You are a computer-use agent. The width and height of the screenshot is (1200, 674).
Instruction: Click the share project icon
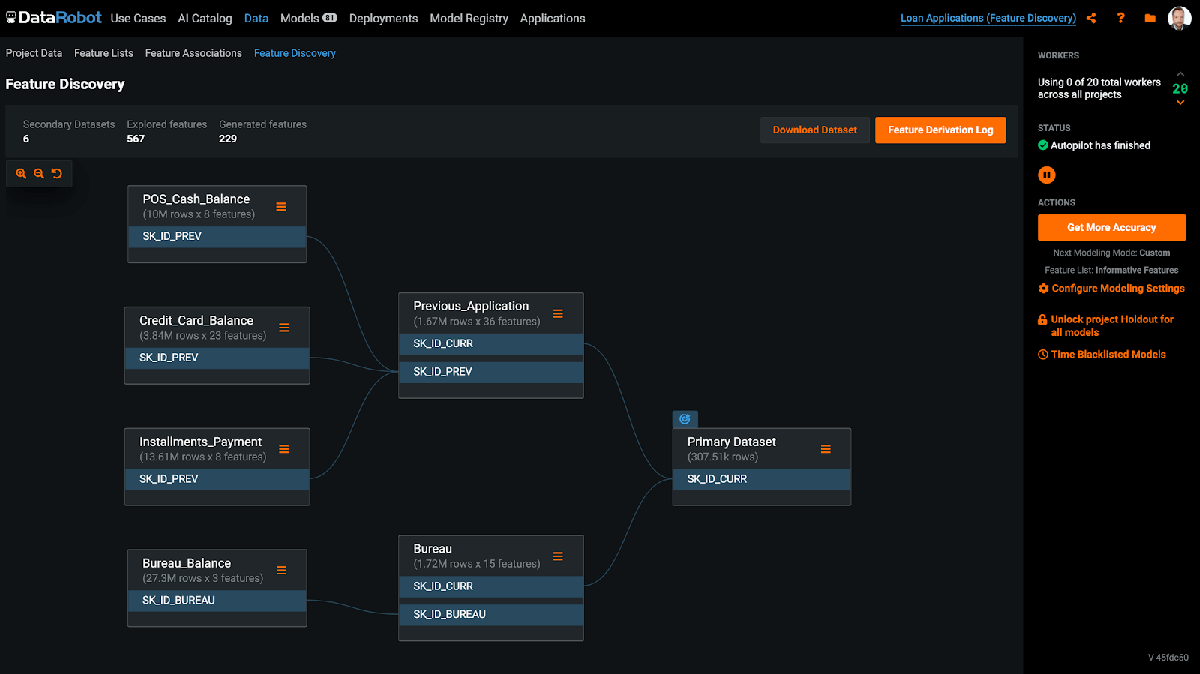click(x=1092, y=18)
